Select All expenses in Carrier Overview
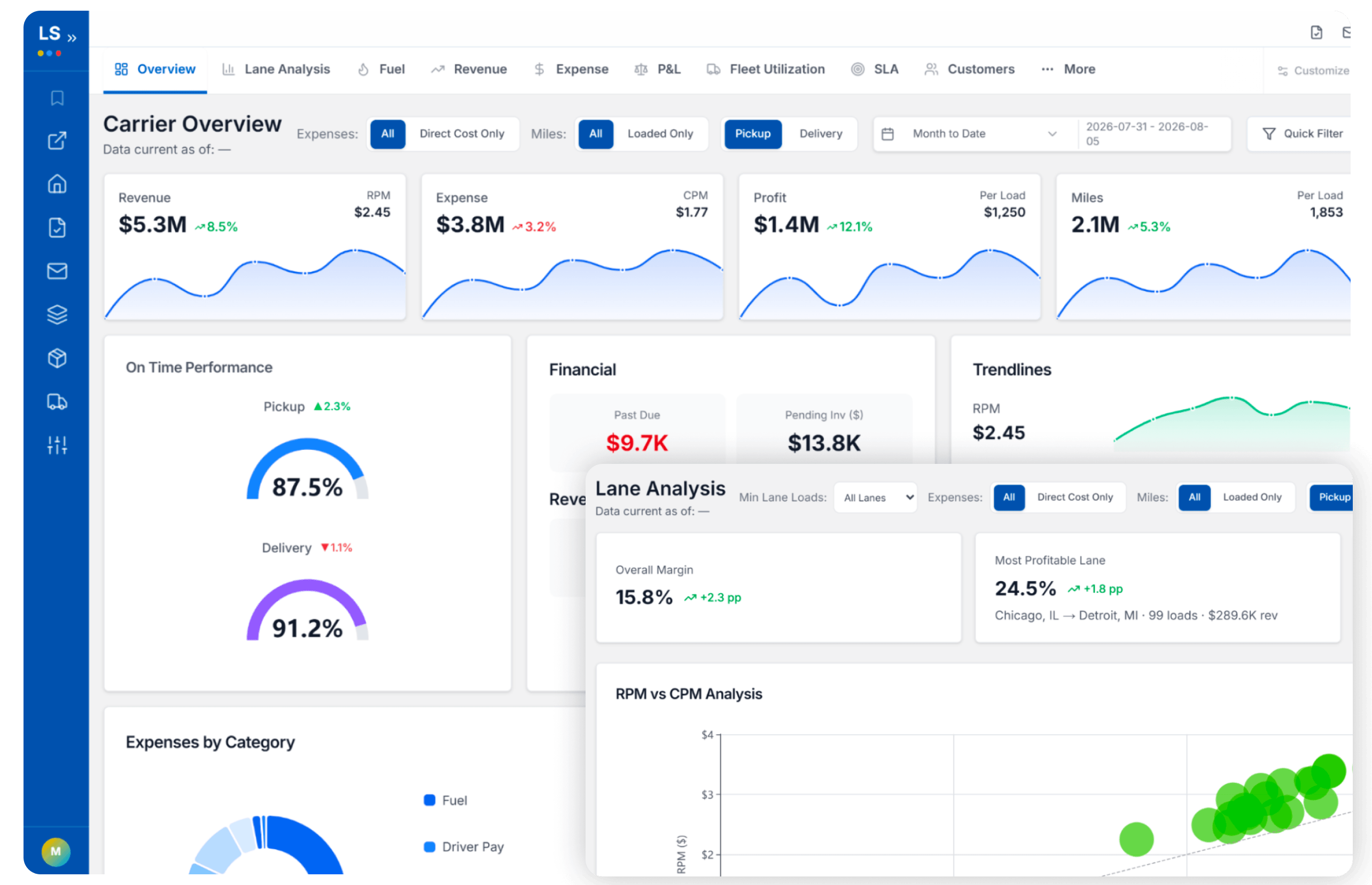 pos(388,134)
